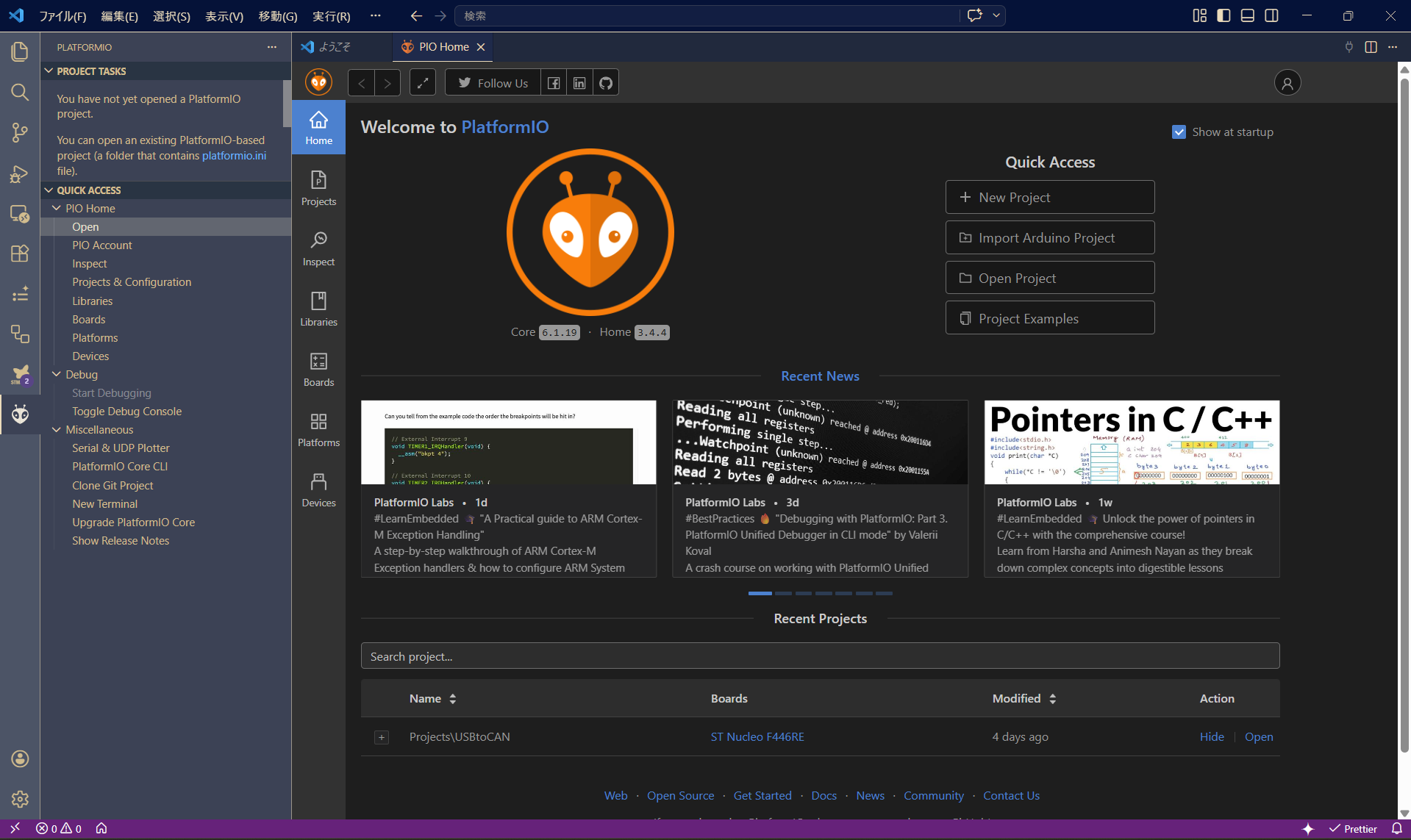Toggle the primary side bar layout button
1411x840 pixels.
tap(1224, 15)
